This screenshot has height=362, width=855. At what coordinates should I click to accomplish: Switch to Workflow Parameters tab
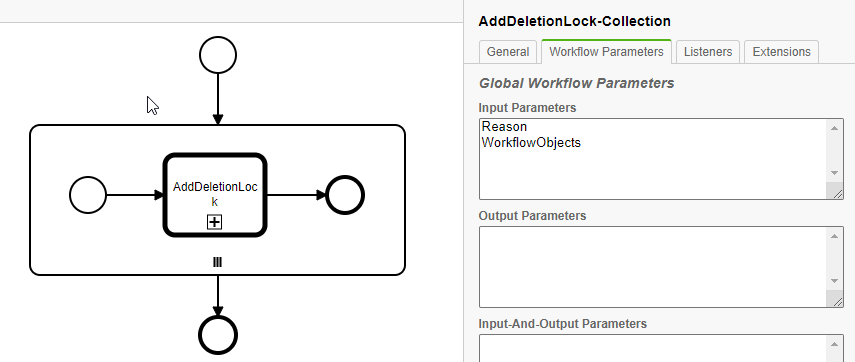coord(606,52)
